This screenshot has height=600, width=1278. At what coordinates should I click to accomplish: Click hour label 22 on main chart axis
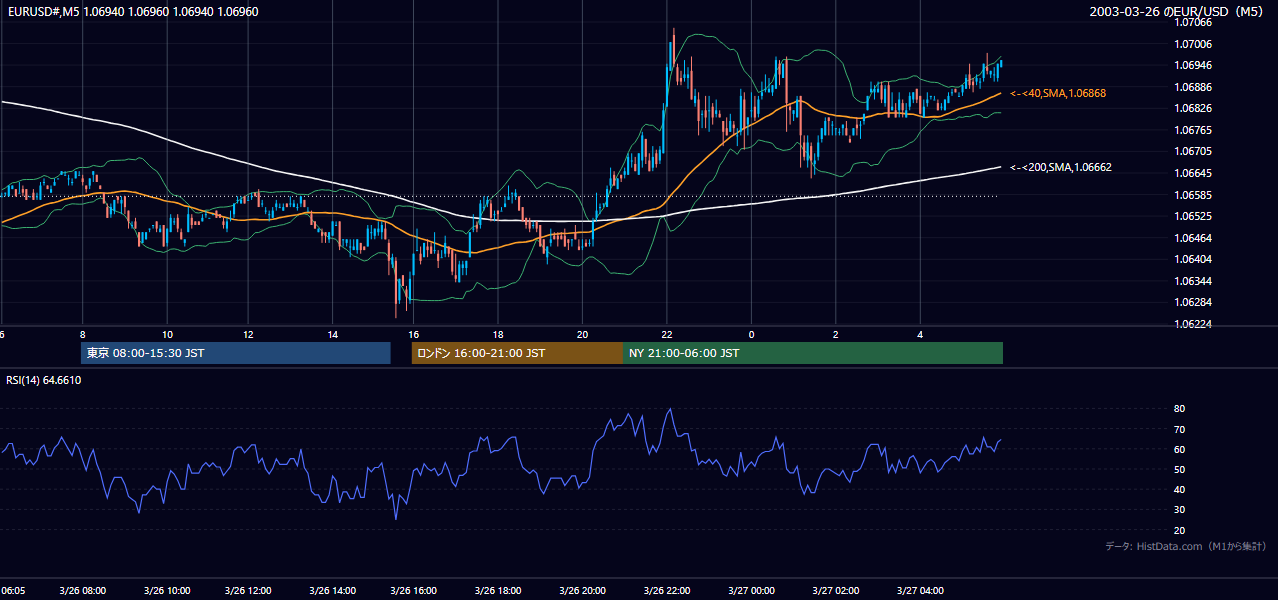[x=667, y=335]
